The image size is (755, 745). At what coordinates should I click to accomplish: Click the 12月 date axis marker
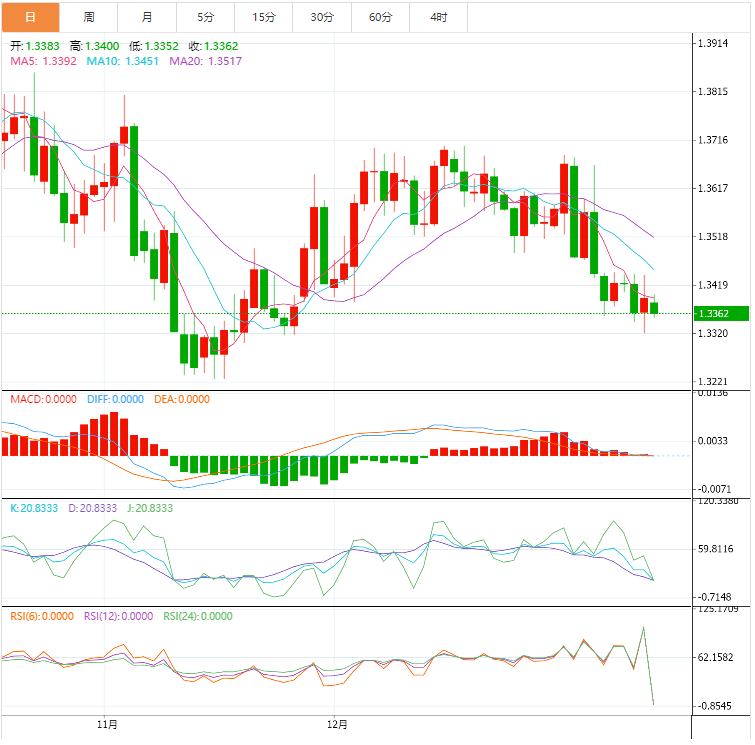coord(339,724)
